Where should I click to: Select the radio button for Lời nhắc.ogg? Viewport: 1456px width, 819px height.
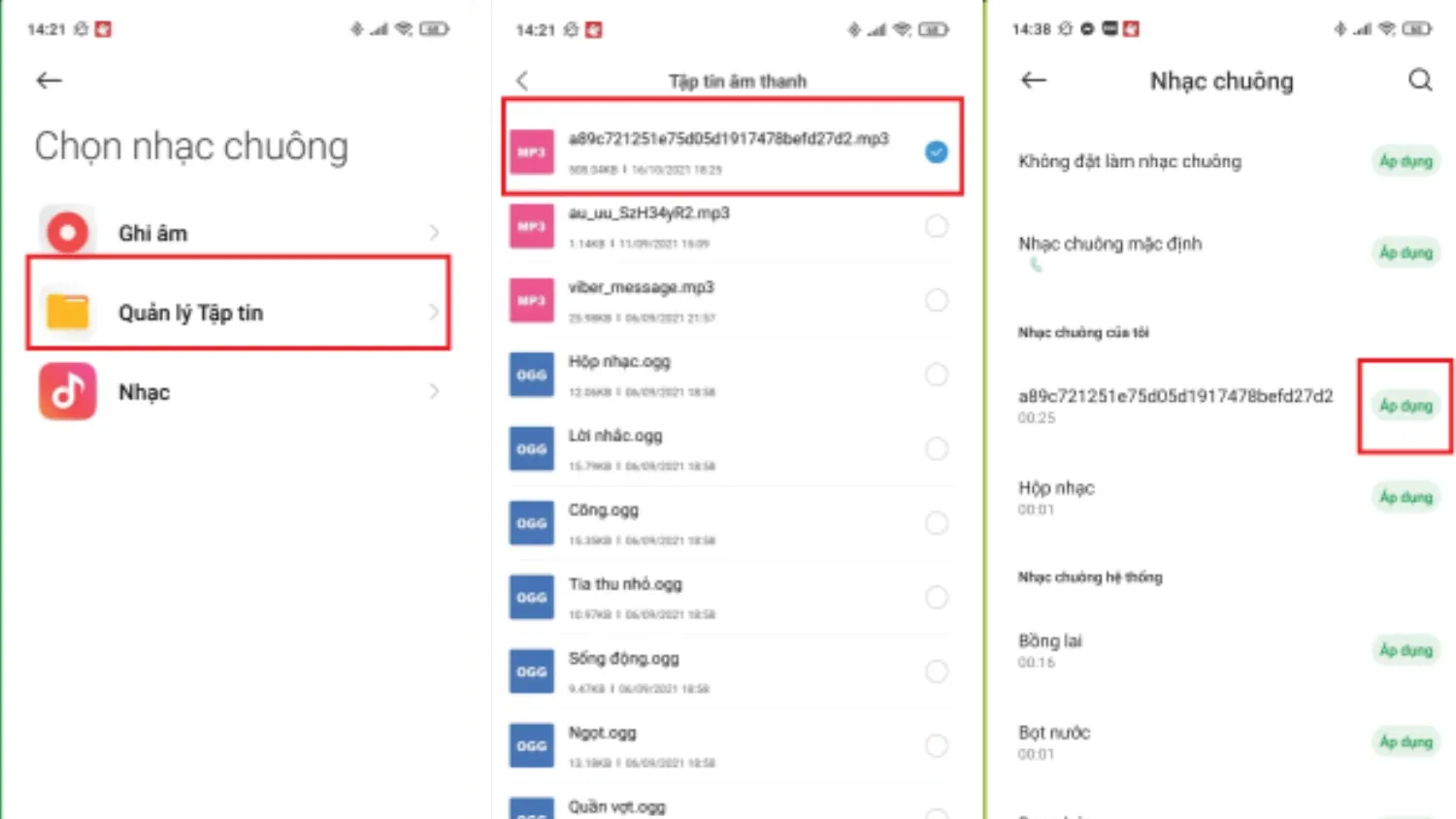(936, 448)
